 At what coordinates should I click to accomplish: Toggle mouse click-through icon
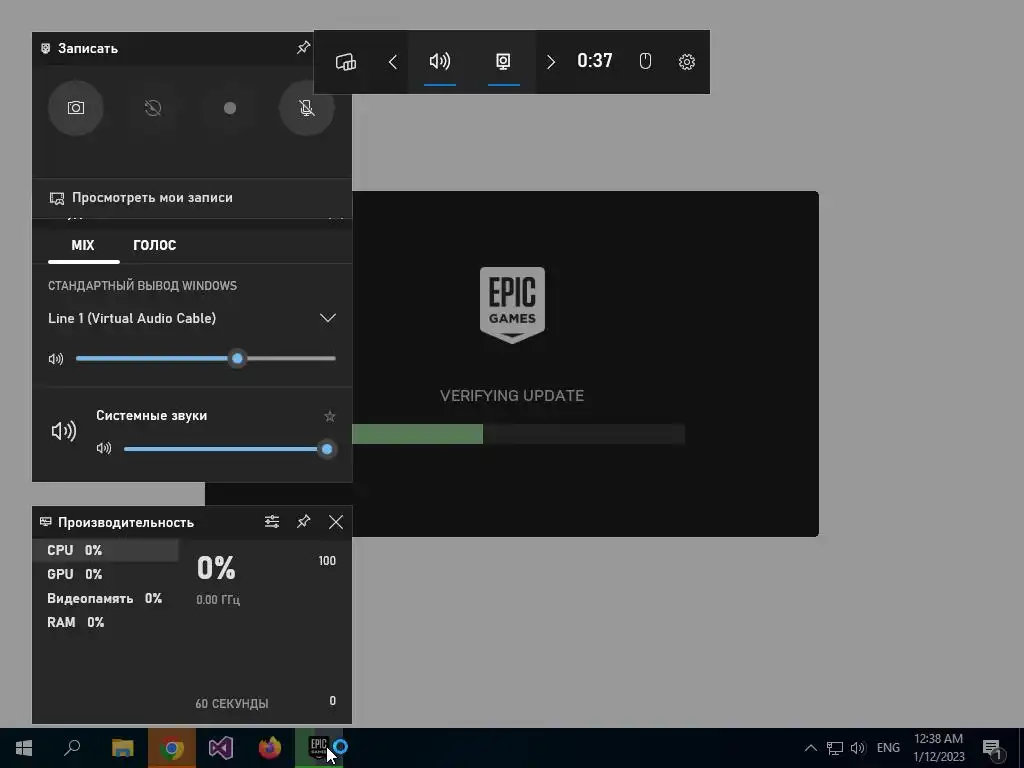click(x=645, y=61)
